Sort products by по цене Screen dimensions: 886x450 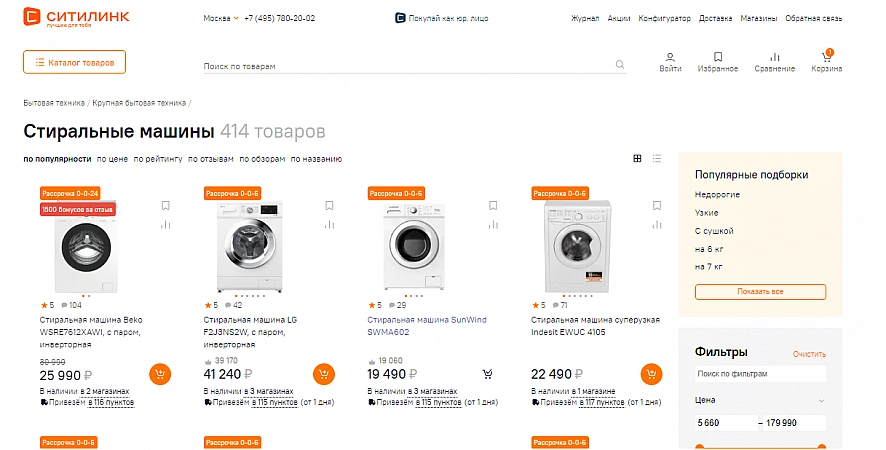tap(112, 159)
